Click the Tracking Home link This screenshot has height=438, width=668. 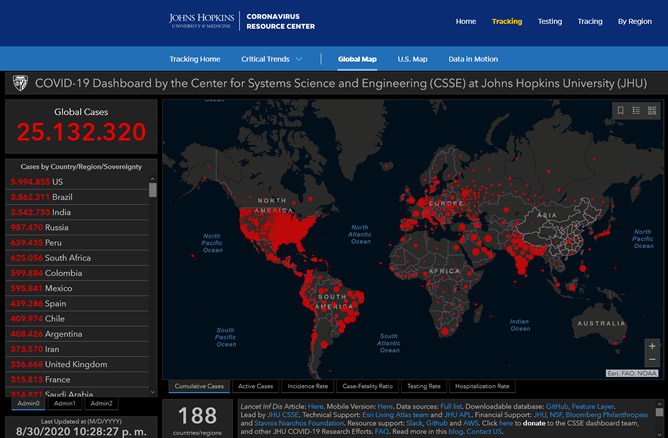(x=194, y=59)
